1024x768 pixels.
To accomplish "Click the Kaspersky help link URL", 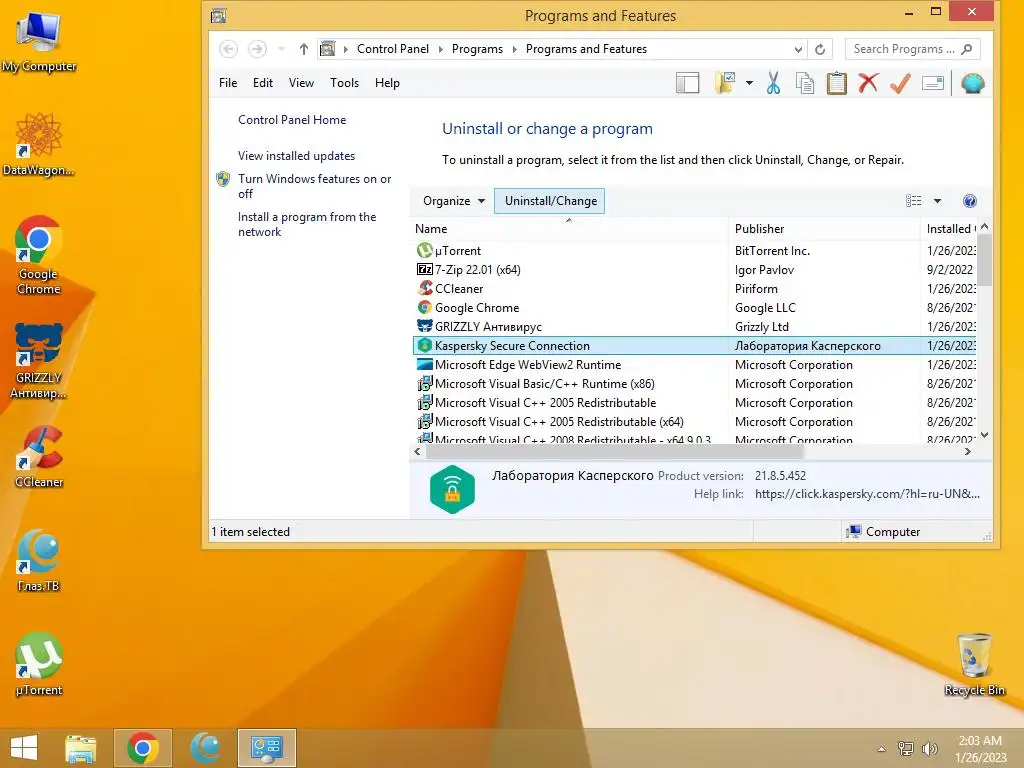I will pyautogui.click(x=867, y=494).
